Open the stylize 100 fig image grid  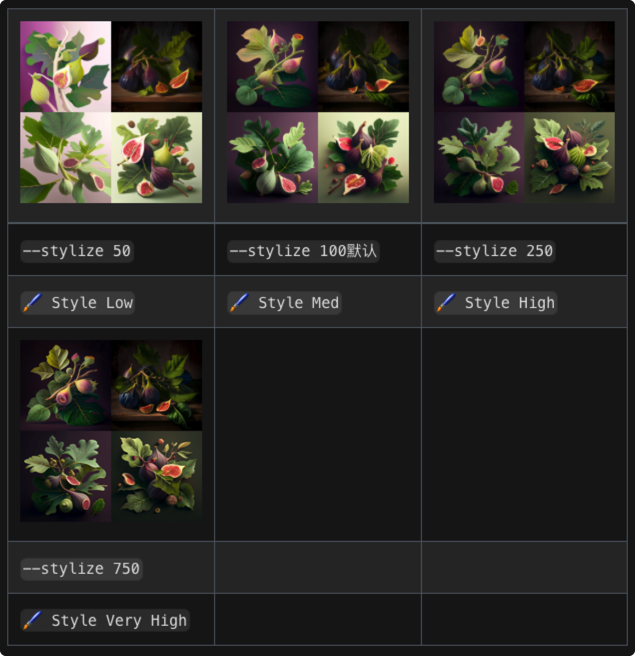click(318, 112)
